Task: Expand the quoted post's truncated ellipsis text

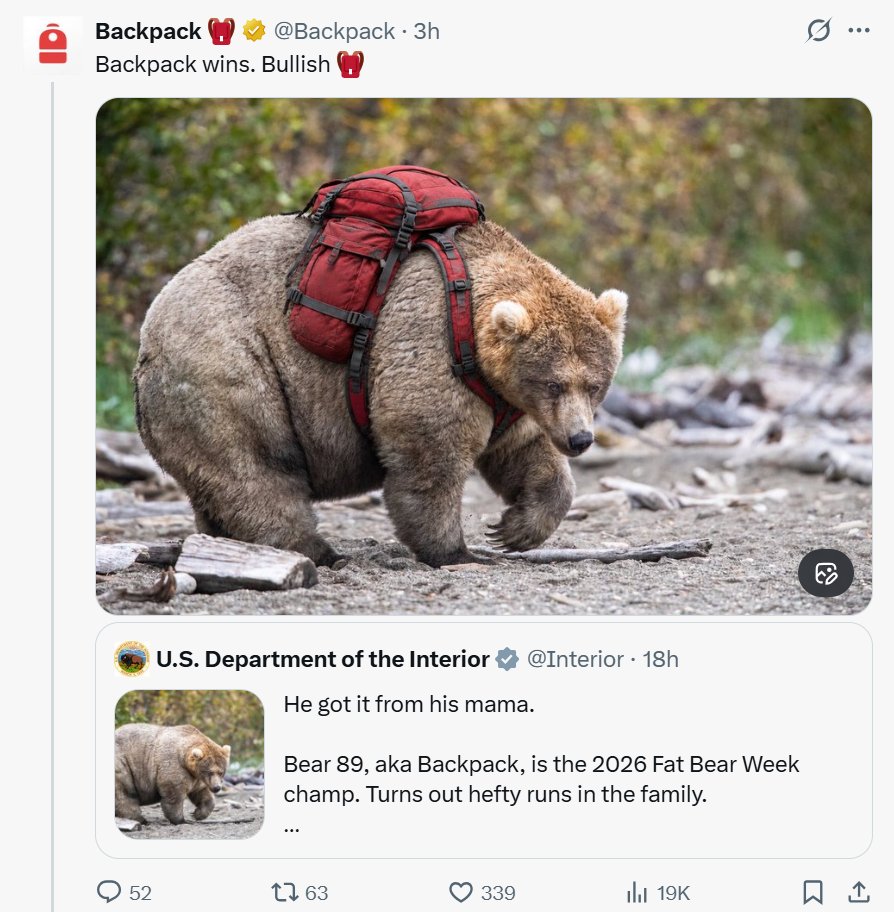Action: point(291,828)
